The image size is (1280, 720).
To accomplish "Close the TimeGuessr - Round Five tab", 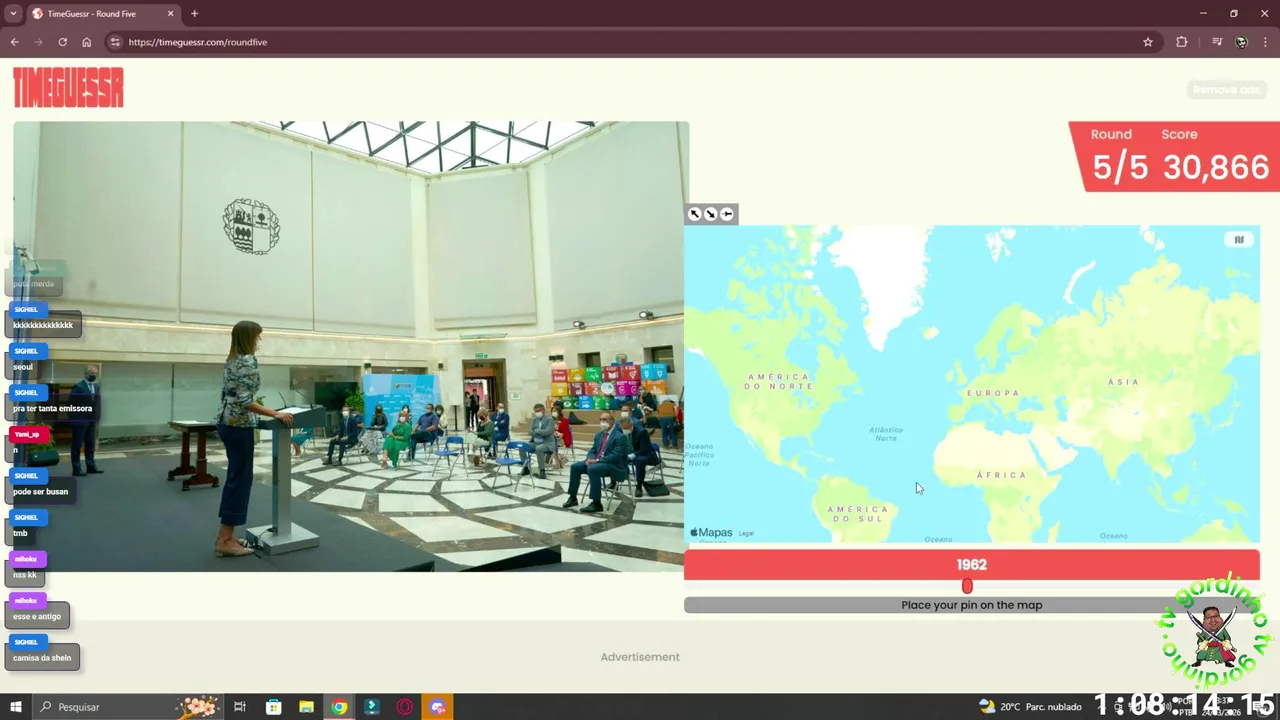I will [170, 14].
